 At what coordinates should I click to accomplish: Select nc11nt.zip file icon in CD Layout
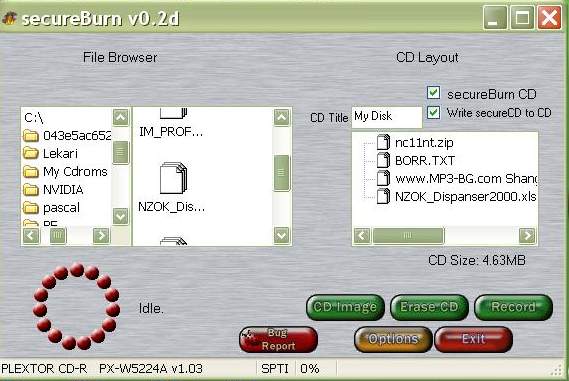coord(383,142)
